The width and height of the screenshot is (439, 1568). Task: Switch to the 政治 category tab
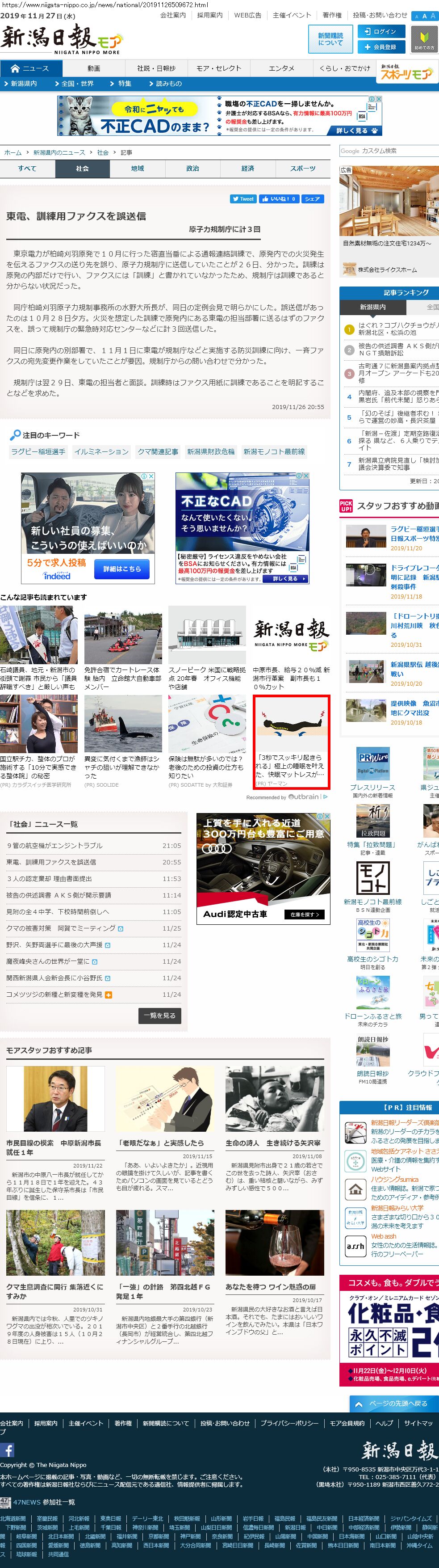(x=193, y=169)
